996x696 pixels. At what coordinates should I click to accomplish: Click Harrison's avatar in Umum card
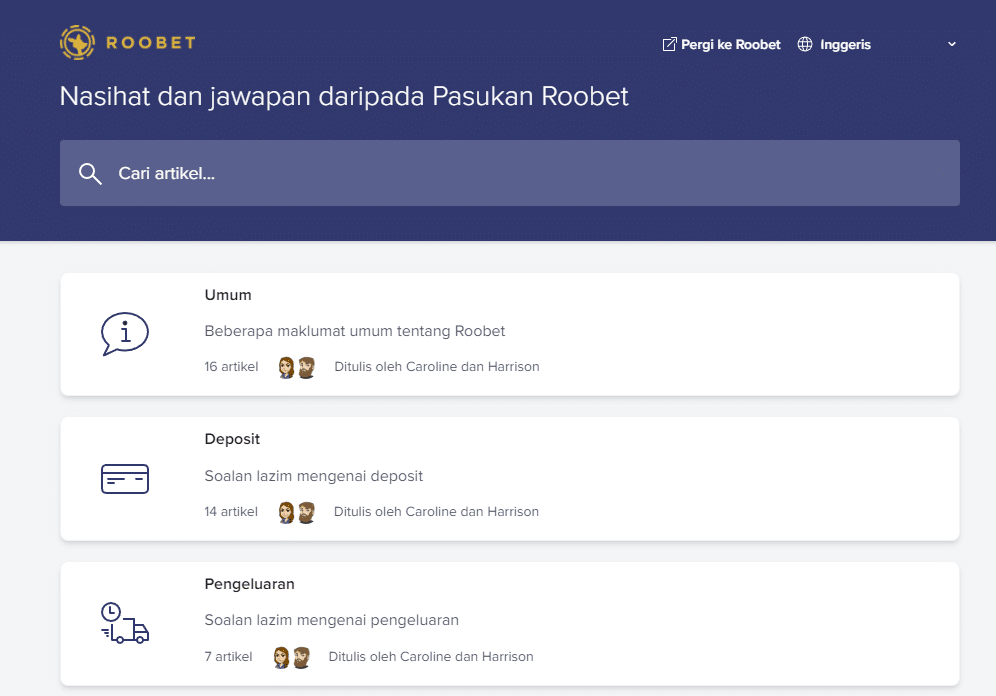[306, 367]
